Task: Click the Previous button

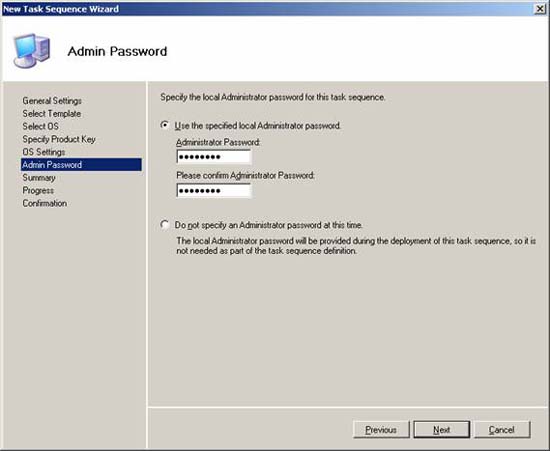Action: coord(381,430)
